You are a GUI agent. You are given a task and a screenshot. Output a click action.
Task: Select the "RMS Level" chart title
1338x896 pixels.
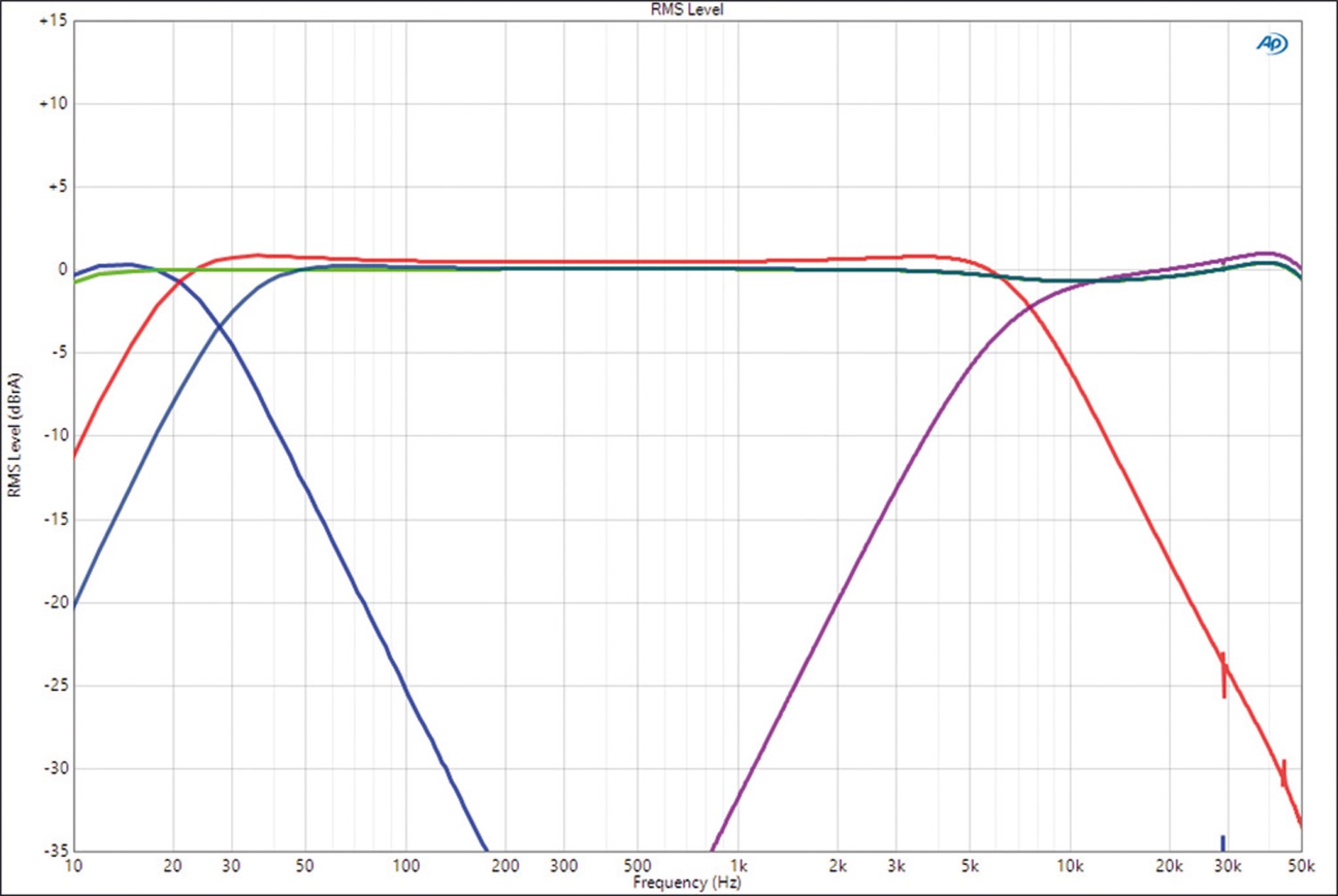click(687, 10)
